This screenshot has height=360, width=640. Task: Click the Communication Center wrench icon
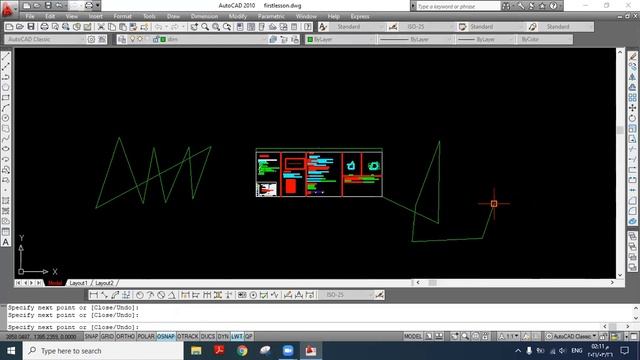[521, 6]
